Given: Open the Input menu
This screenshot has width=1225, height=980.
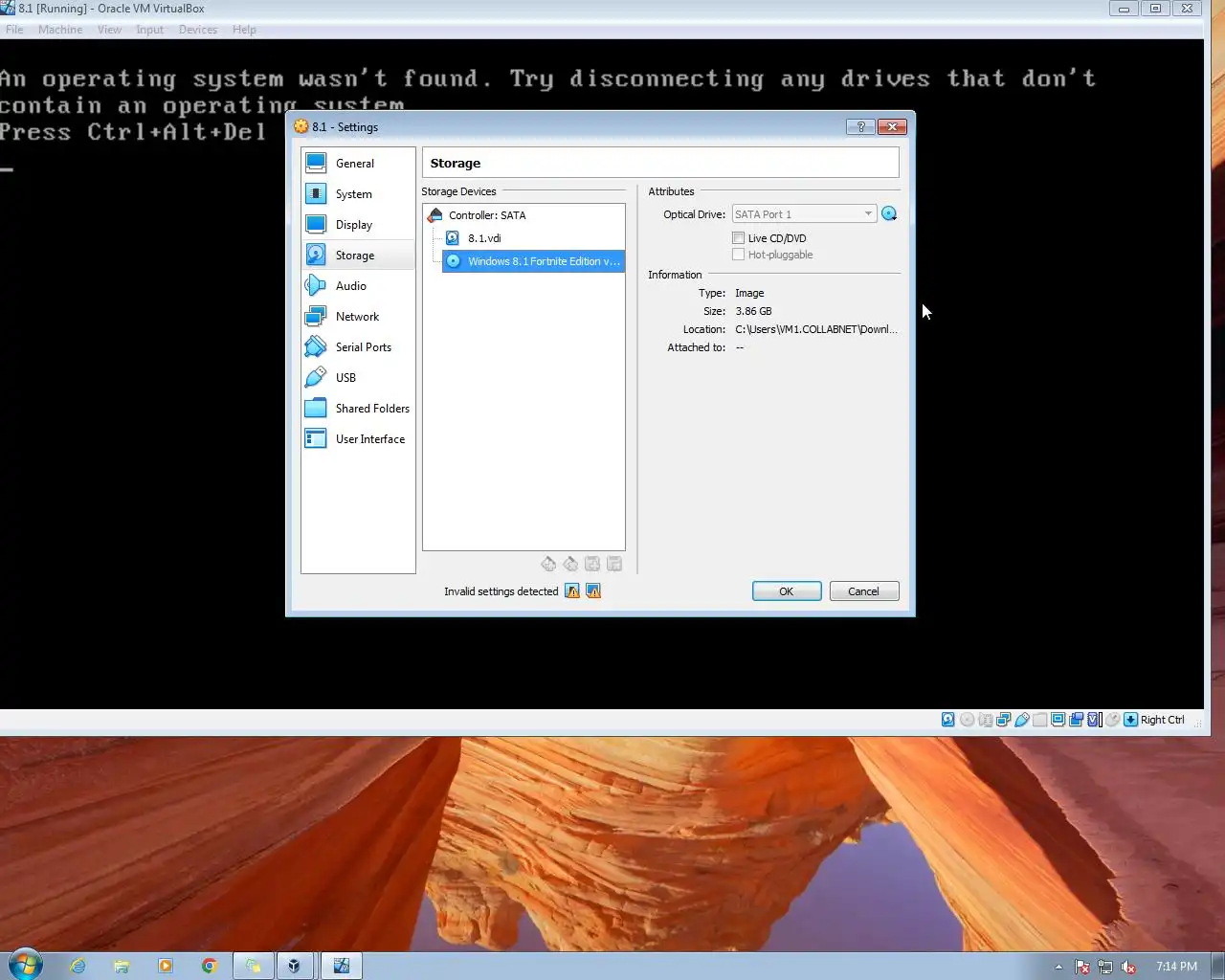Looking at the screenshot, I should pyautogui.click(x=149, y=30).
